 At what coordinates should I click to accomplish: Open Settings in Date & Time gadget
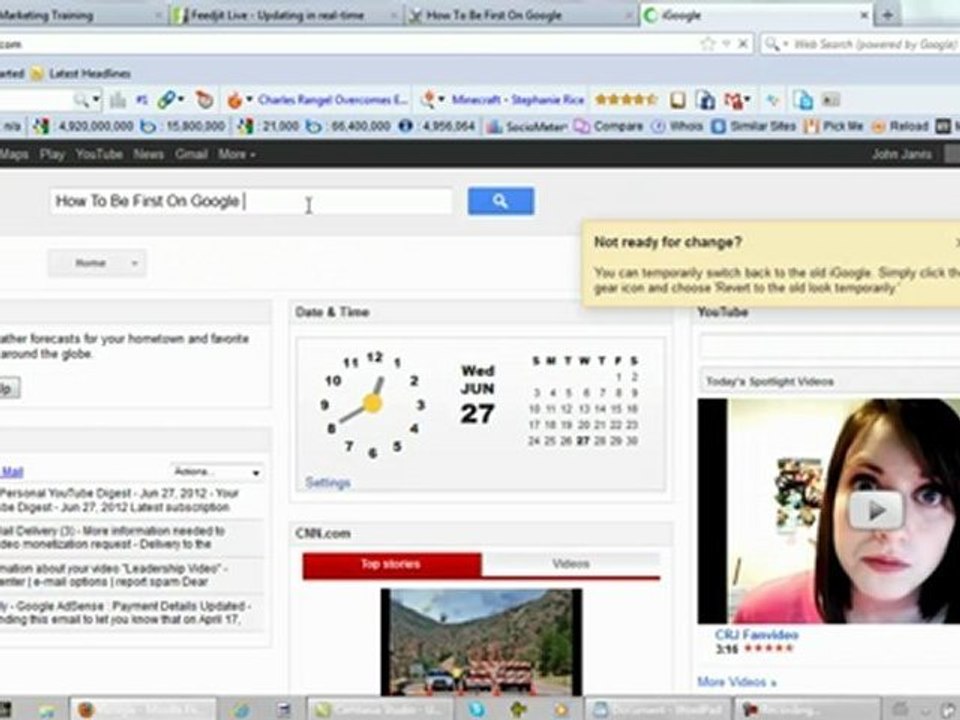pyautogui.click(x=328, y=482)
